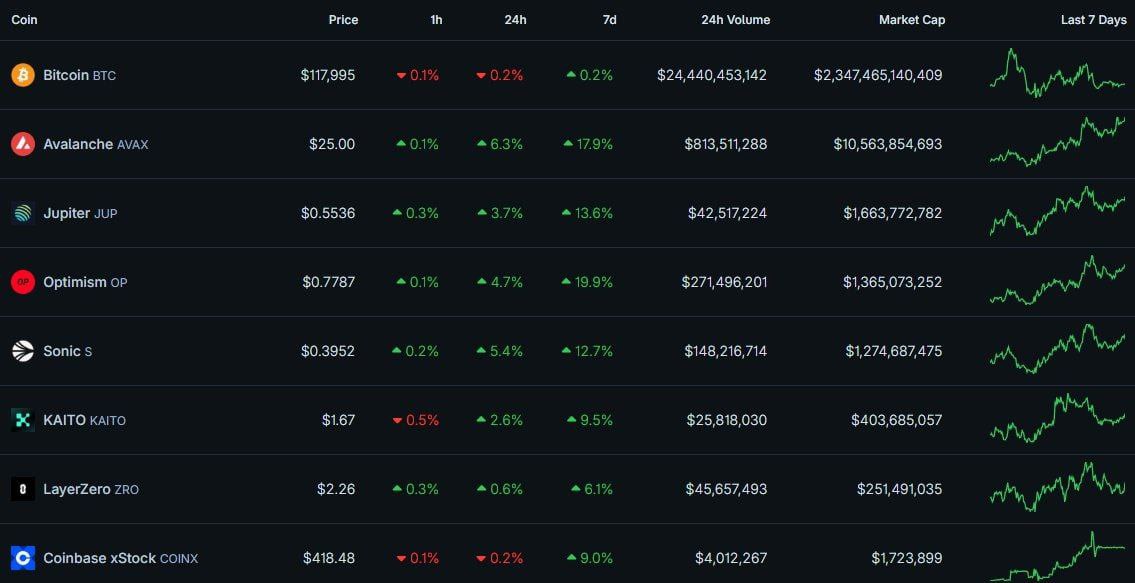
Task: Click the Optimism red OP icon
Action: click(x=22, y=282)
